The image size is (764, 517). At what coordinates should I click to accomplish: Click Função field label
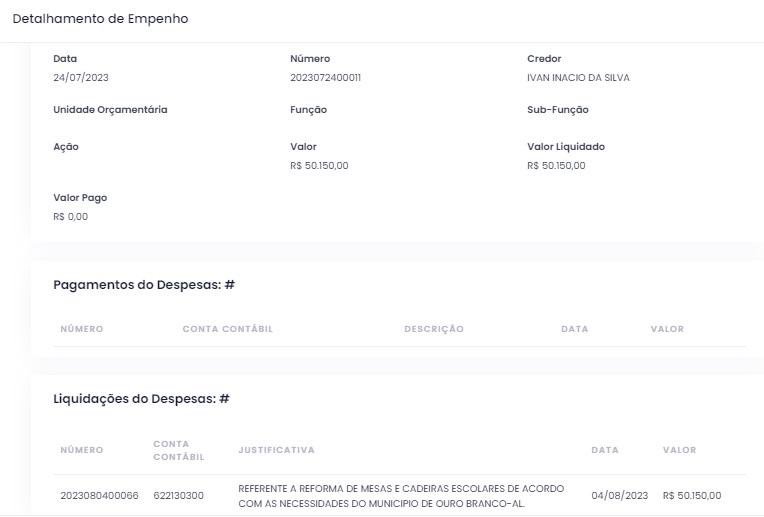click(x=308, y=110)
